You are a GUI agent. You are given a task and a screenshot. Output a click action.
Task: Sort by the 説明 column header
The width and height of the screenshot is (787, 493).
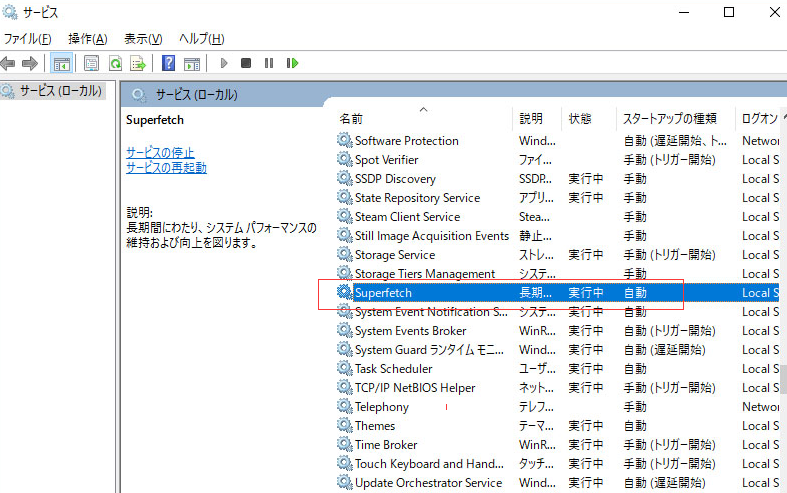tap(538, 118)
